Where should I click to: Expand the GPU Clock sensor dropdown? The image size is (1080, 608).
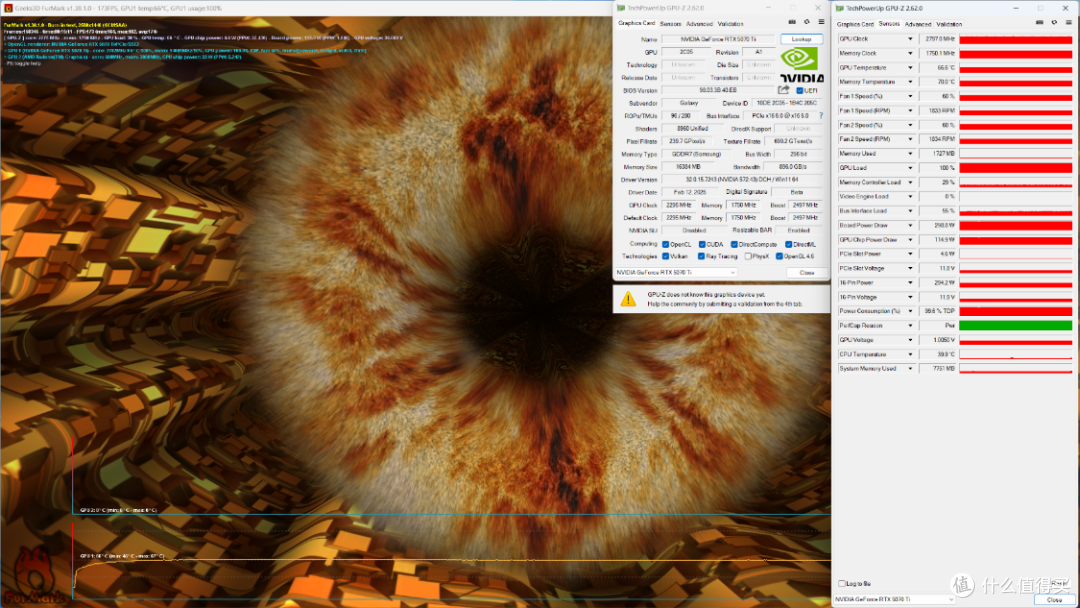910,38
